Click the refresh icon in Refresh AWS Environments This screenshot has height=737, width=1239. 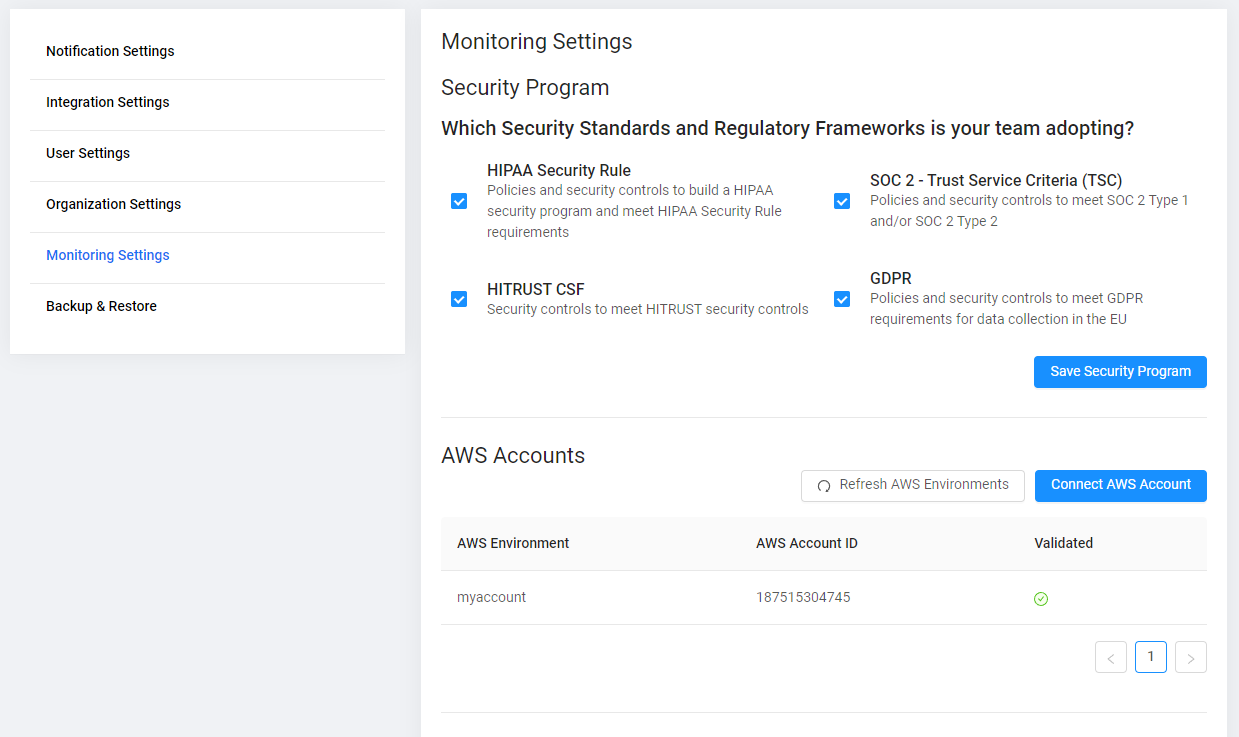pos(824,486)
